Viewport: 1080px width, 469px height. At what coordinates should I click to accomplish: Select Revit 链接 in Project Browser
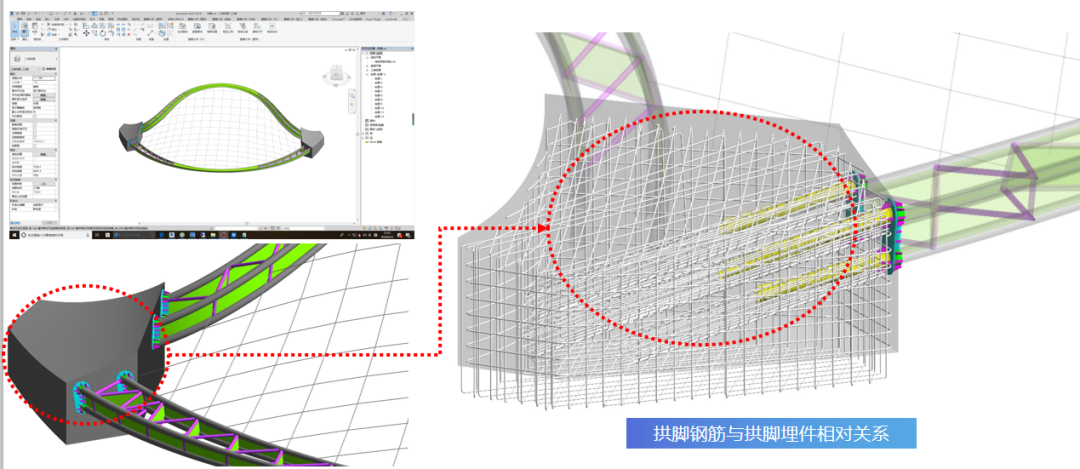(374, 142)
